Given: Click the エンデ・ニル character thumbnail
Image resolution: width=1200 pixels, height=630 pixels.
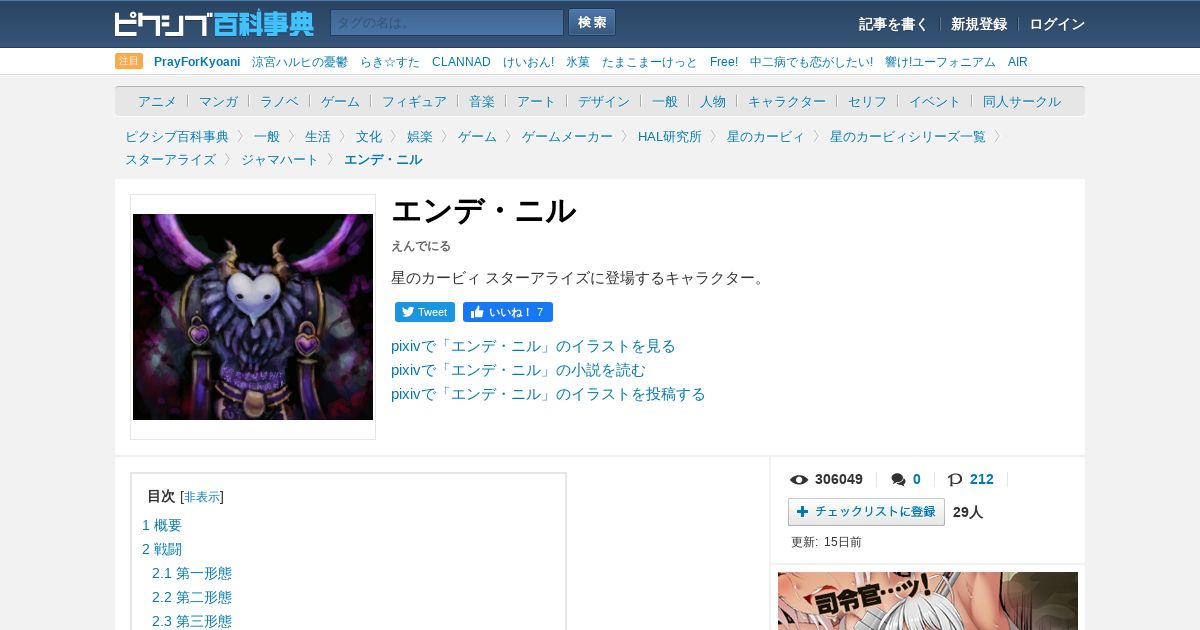Looking at the screenshot, I should click(x=253, y=317).
